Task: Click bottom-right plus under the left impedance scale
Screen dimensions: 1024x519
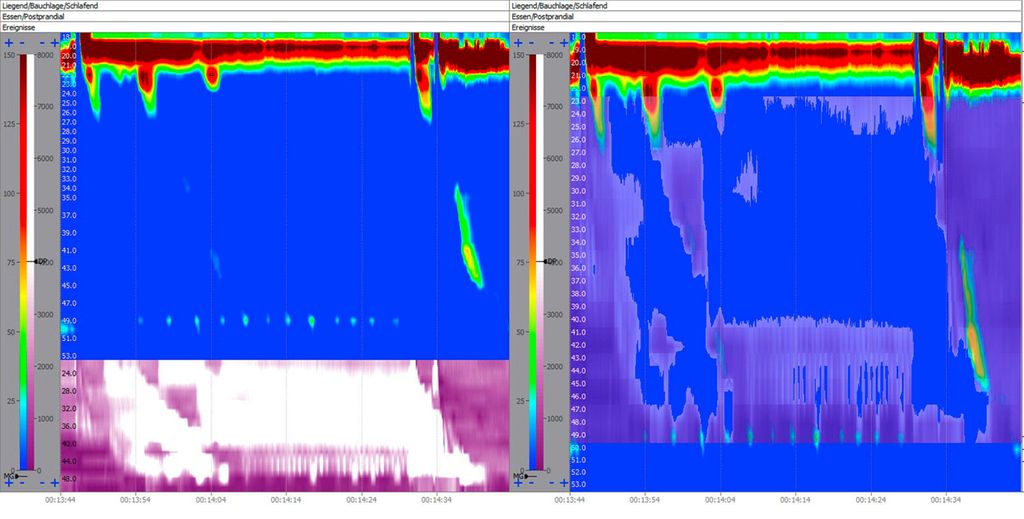Action: [55, 483]
